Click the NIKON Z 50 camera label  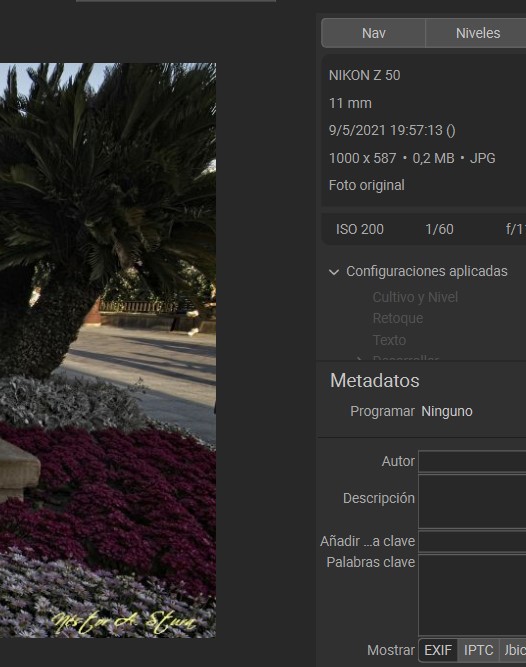pyautogui.click(x=364, y=75)
